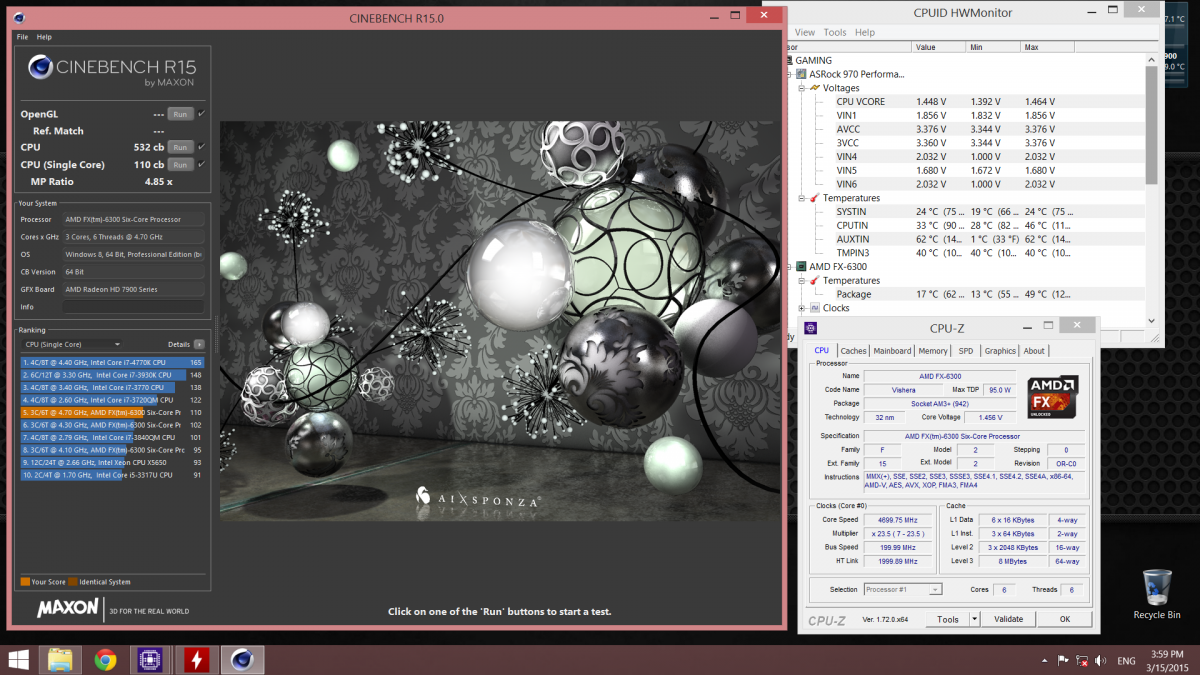
Task: Click the Validate button in CPU-Z
Action: (x=1008, y=619)
